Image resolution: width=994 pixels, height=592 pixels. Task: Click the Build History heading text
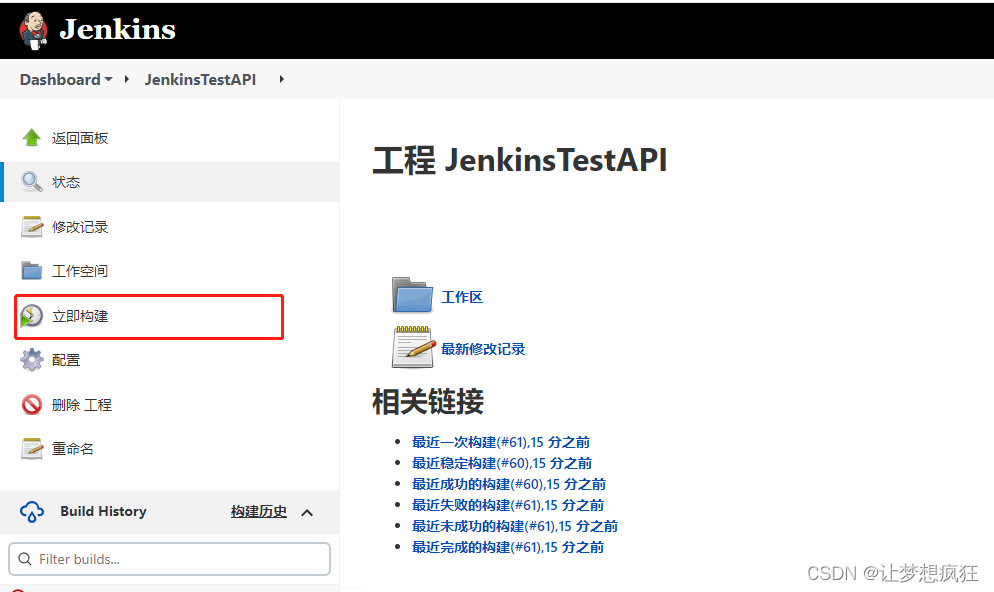(103, 512)
